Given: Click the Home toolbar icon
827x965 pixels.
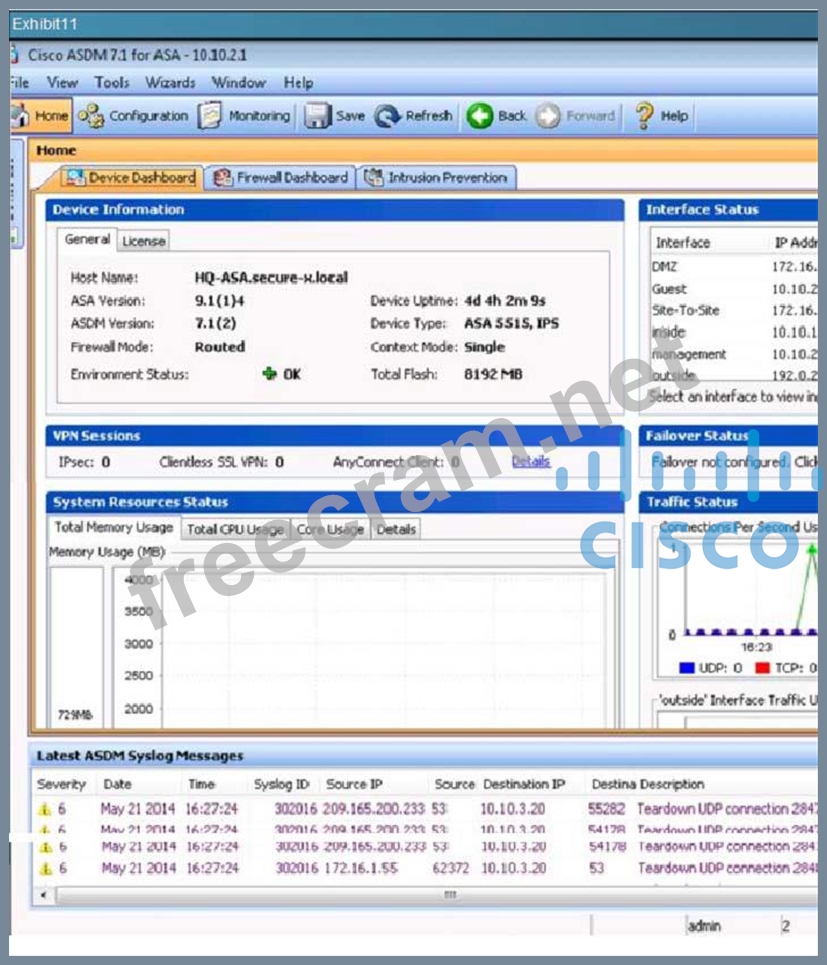Looking at the screenshot, I should (x=20, y=116).
